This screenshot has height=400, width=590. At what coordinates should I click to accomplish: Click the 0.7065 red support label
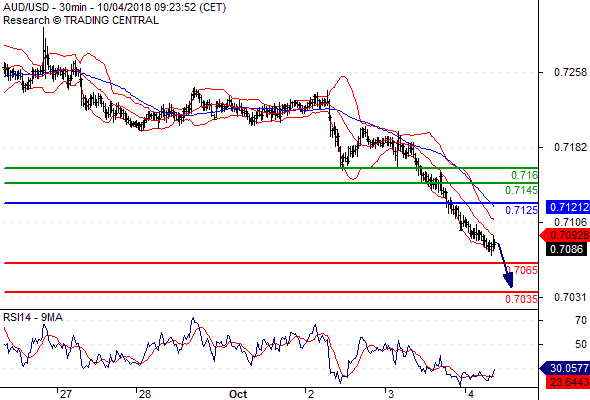point(522,270)
